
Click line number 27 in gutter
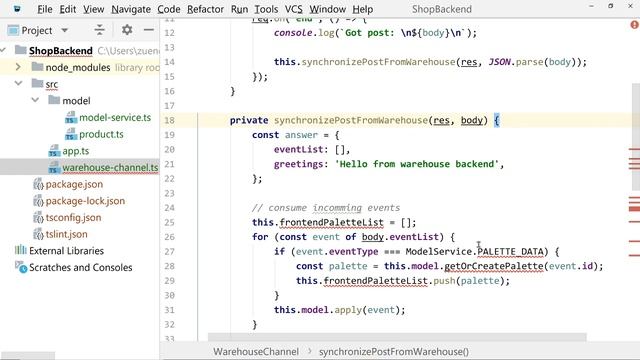coord(169,252)
